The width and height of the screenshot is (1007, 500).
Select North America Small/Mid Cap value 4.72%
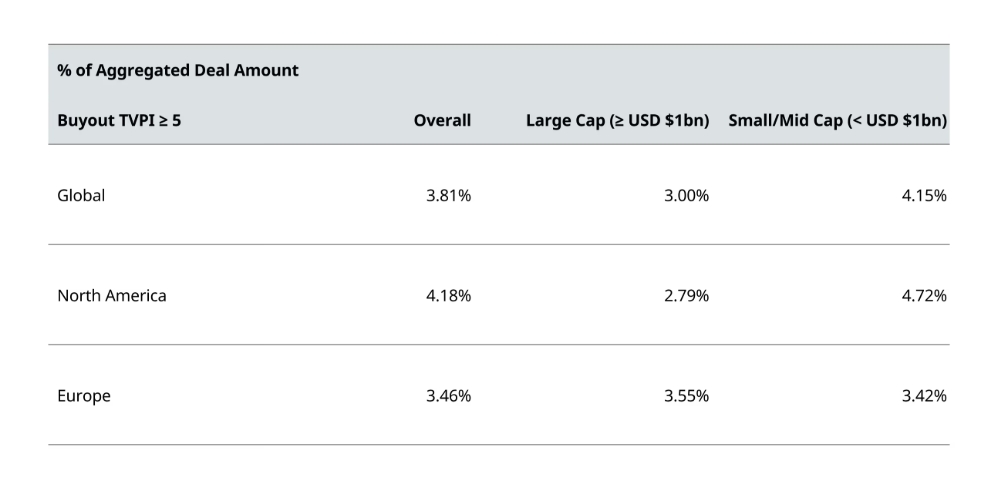(923, 296)
